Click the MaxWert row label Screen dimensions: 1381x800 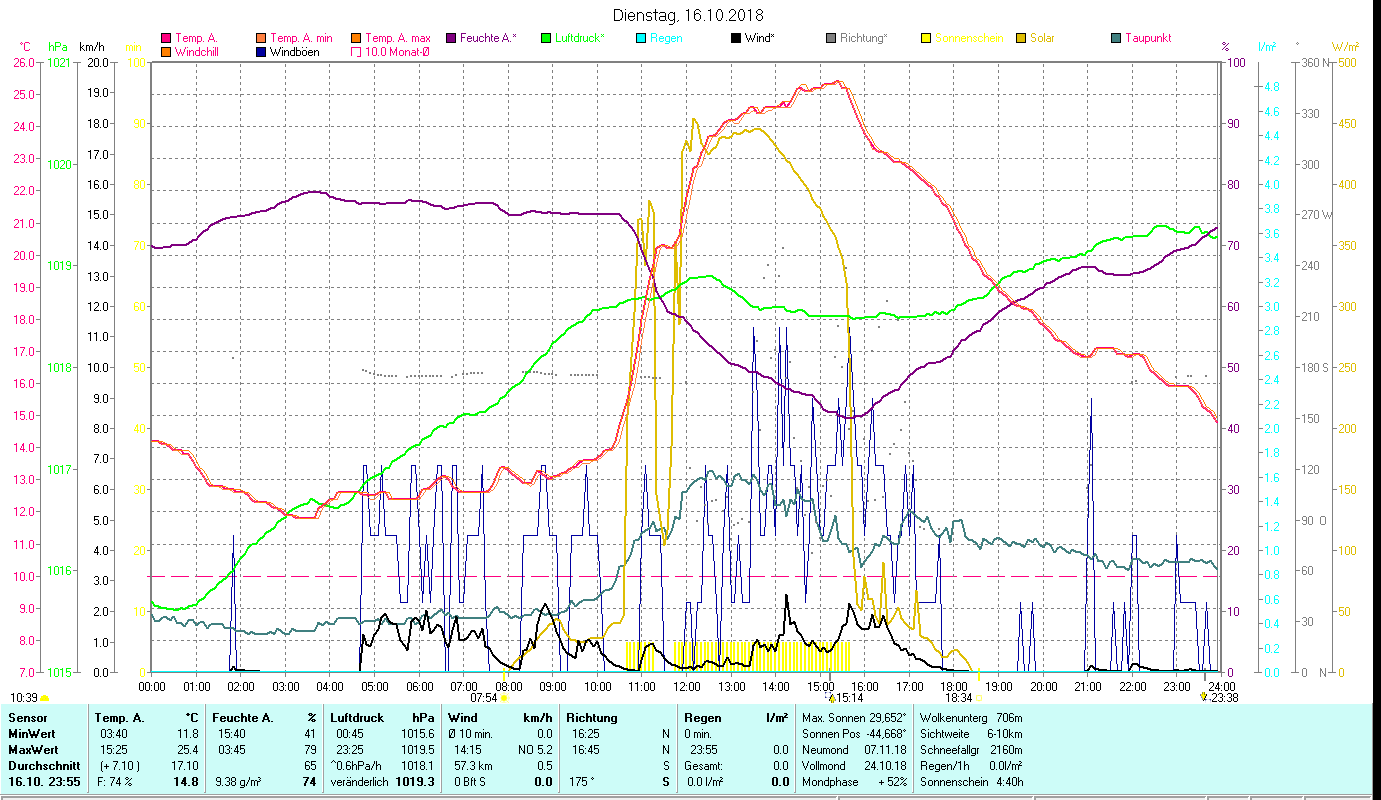[x=34, y=749]
